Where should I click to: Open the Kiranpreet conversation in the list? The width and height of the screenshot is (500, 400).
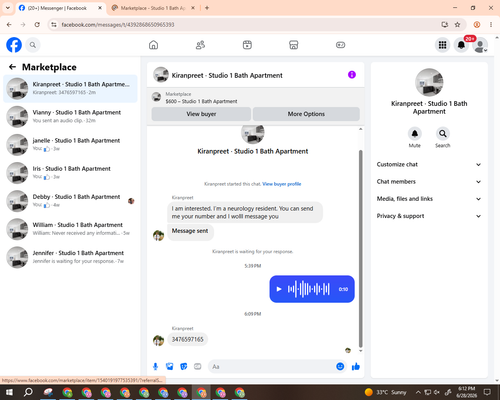[70, 89]
